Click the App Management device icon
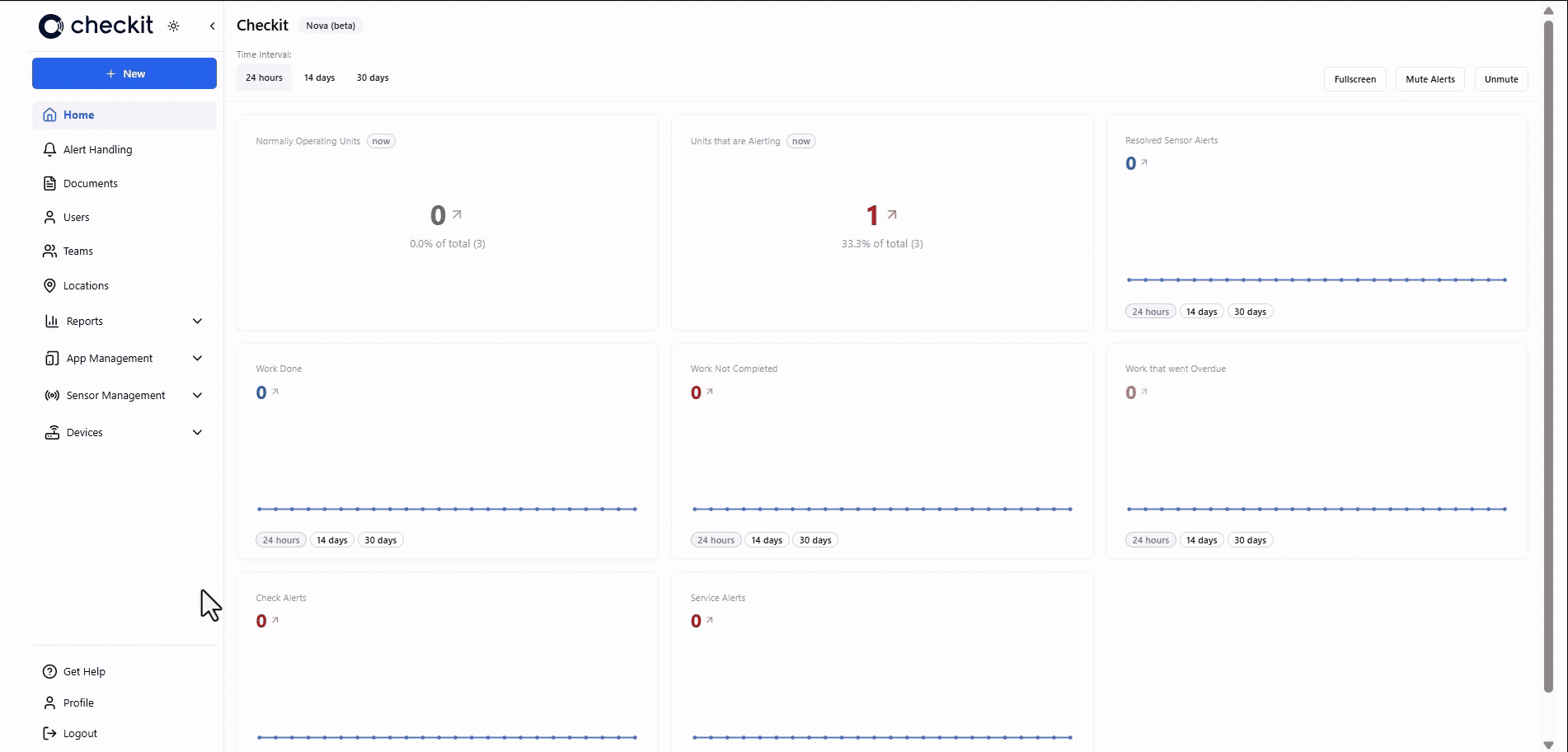The image size is (1568, 752). 52,358
